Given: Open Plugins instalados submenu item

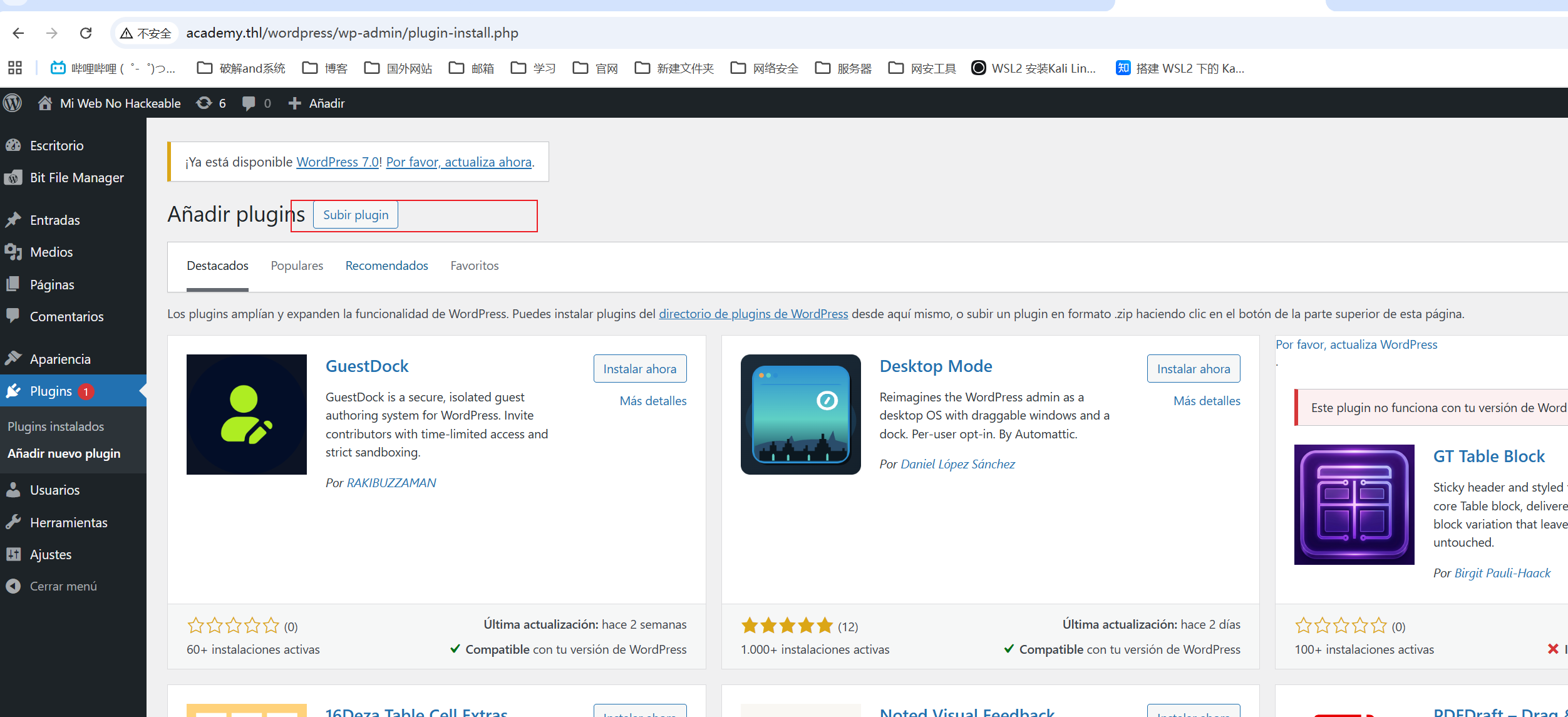Looking at the screenshot, I should point(56,426).
